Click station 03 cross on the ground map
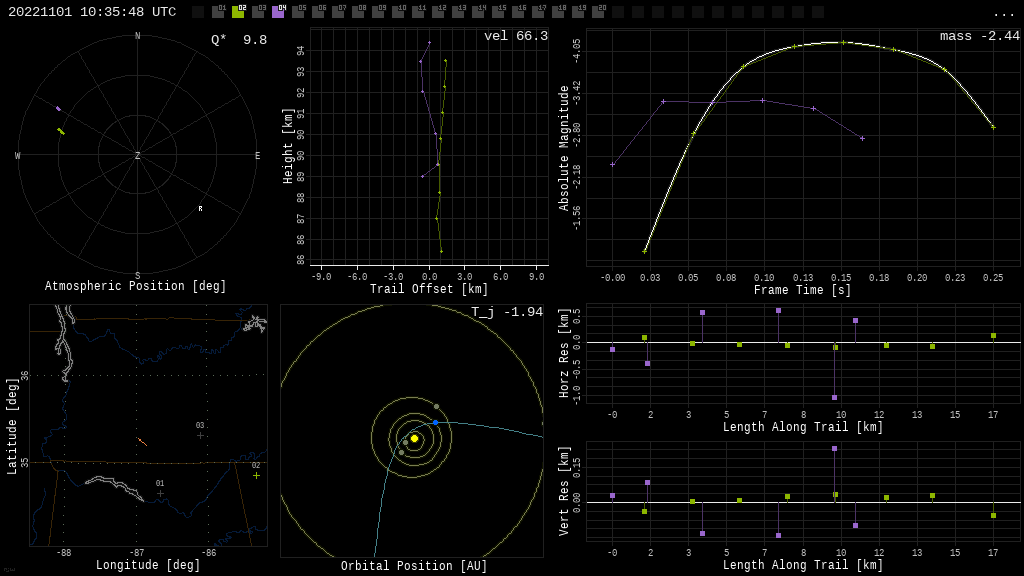 click(x=200, y=435)
